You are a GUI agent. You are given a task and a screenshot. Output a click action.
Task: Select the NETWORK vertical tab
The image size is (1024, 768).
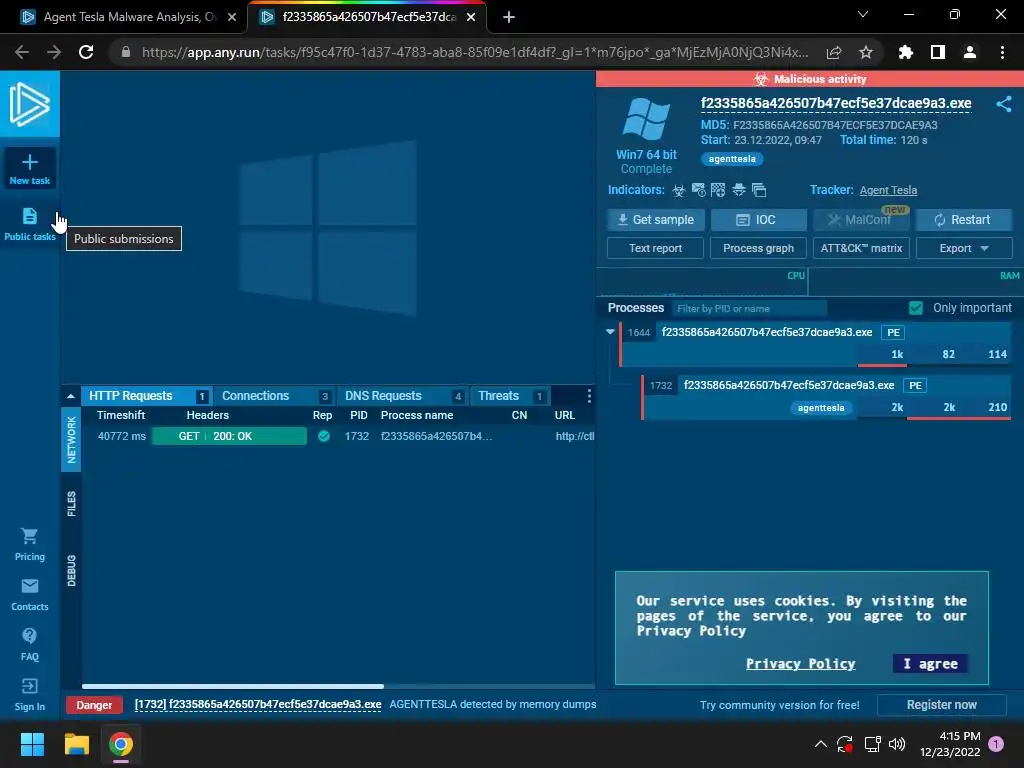71,440
